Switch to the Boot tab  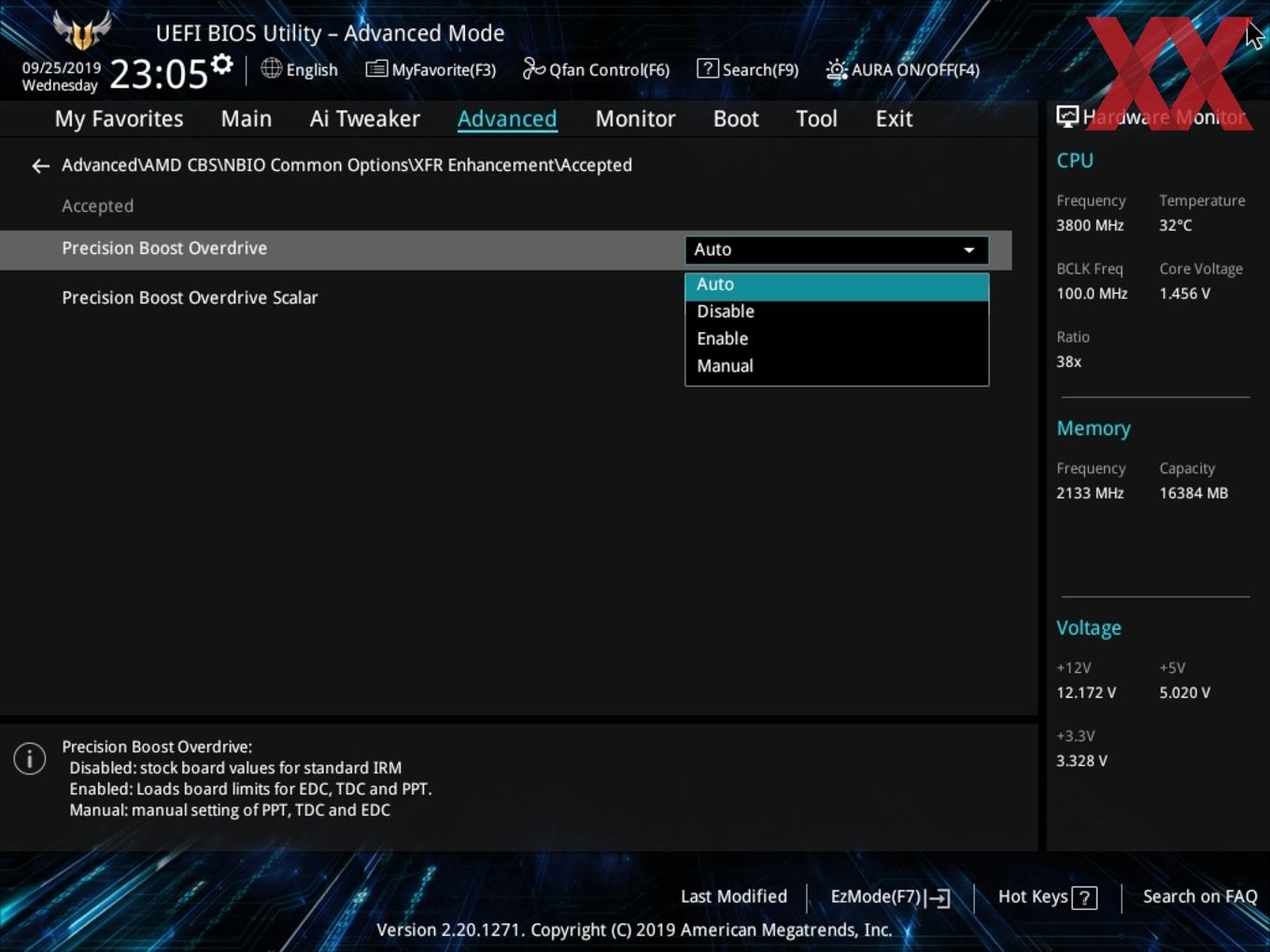click(x=736, y=119)
